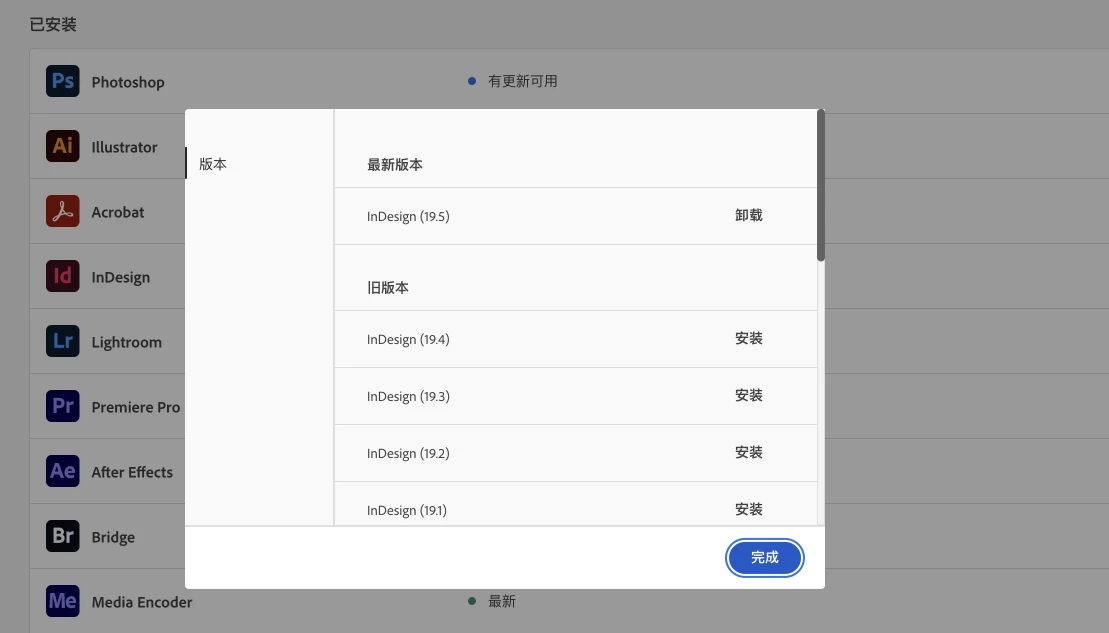Screen dimensions: 1109x633
Task: Click the 已安装 heading
Action: click(53, 24)
